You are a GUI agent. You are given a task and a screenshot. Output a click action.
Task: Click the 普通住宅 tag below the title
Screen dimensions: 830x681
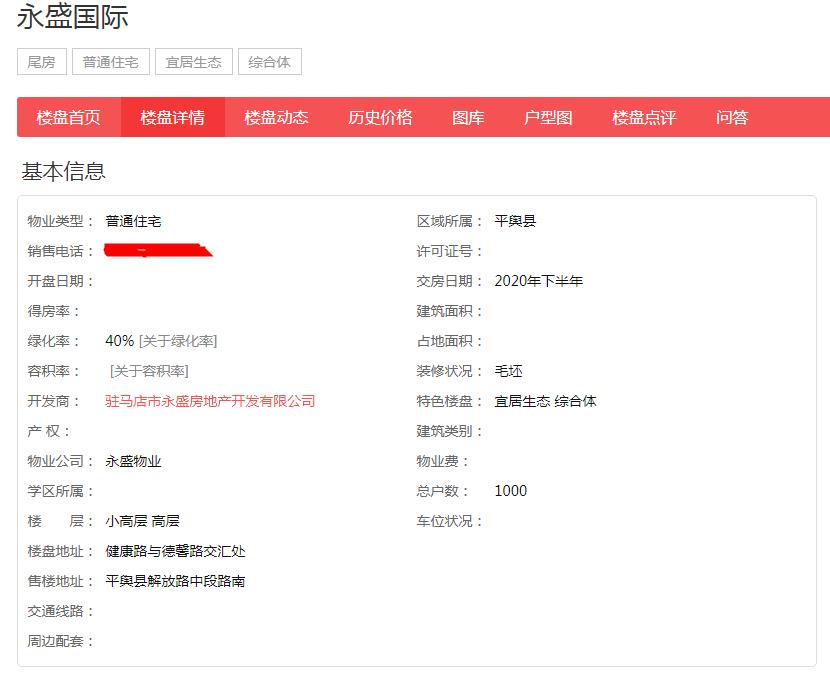point(110,62)
